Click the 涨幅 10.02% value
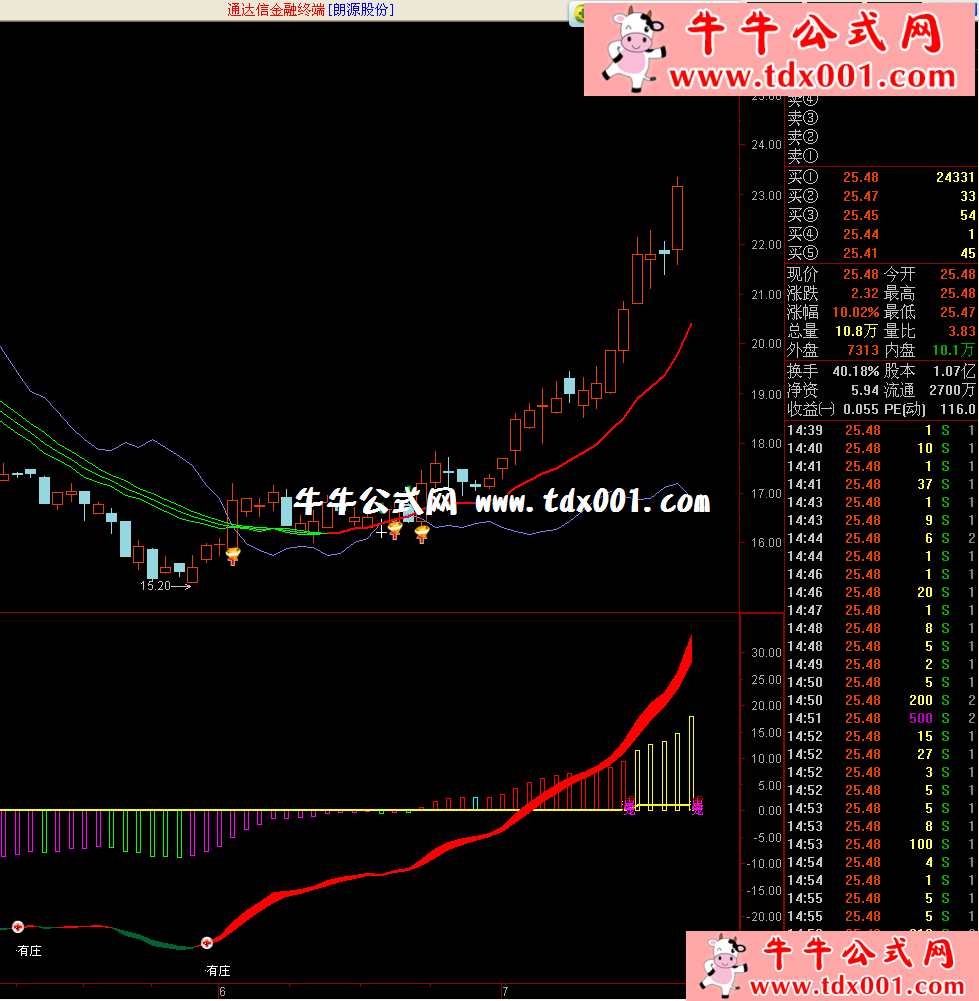The width and height of the screenshot is (979, 1001). pyautogui.click(x=854, y=312)
